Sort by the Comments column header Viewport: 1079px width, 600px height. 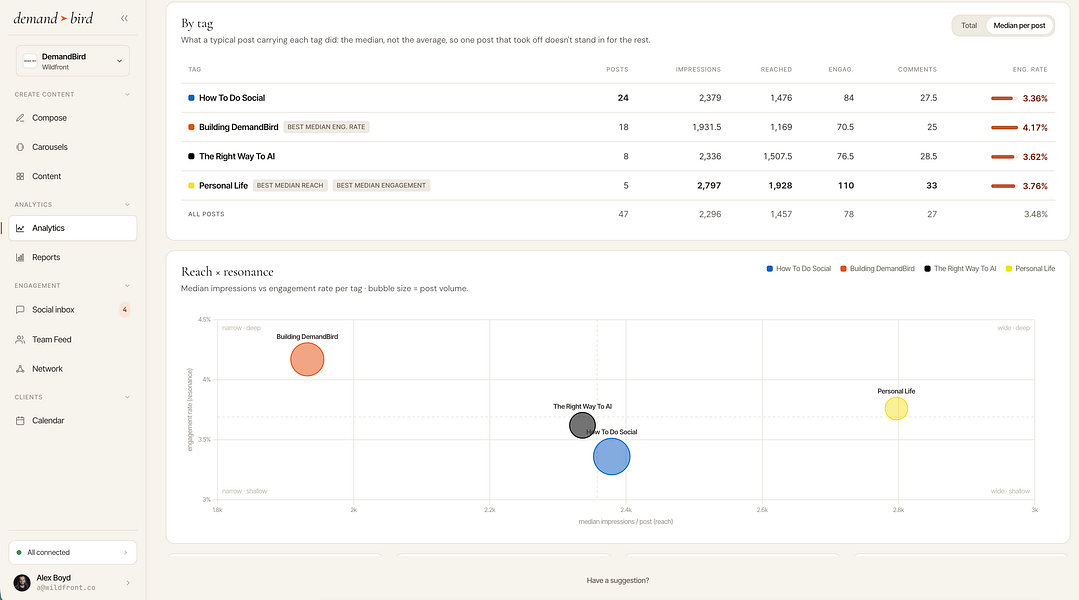[x=917, y=69]
